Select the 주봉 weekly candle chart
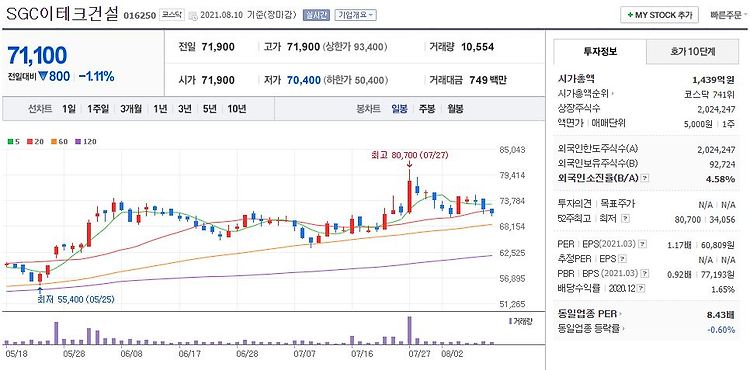 pyautogui.click(x=427, y=109)
